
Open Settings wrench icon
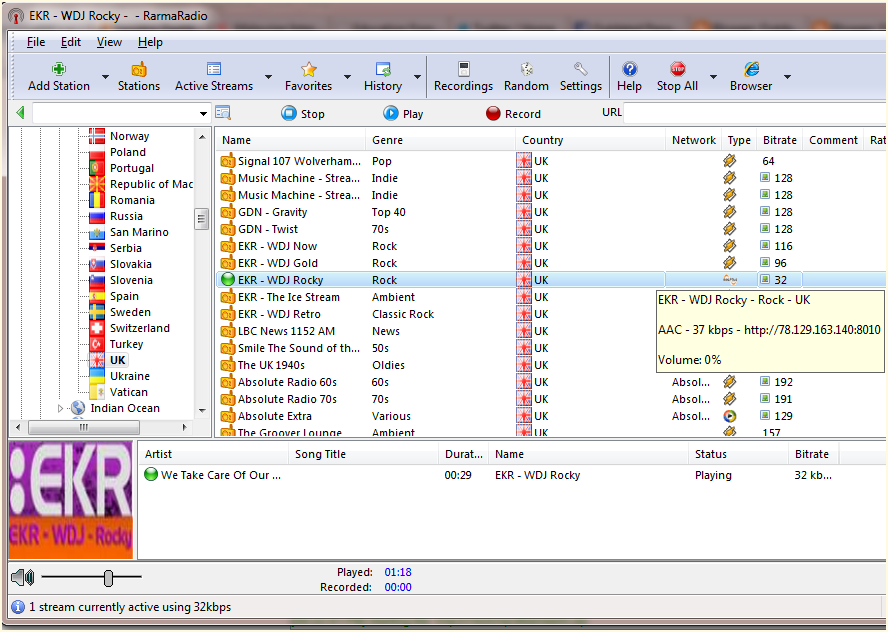point(580,69)
